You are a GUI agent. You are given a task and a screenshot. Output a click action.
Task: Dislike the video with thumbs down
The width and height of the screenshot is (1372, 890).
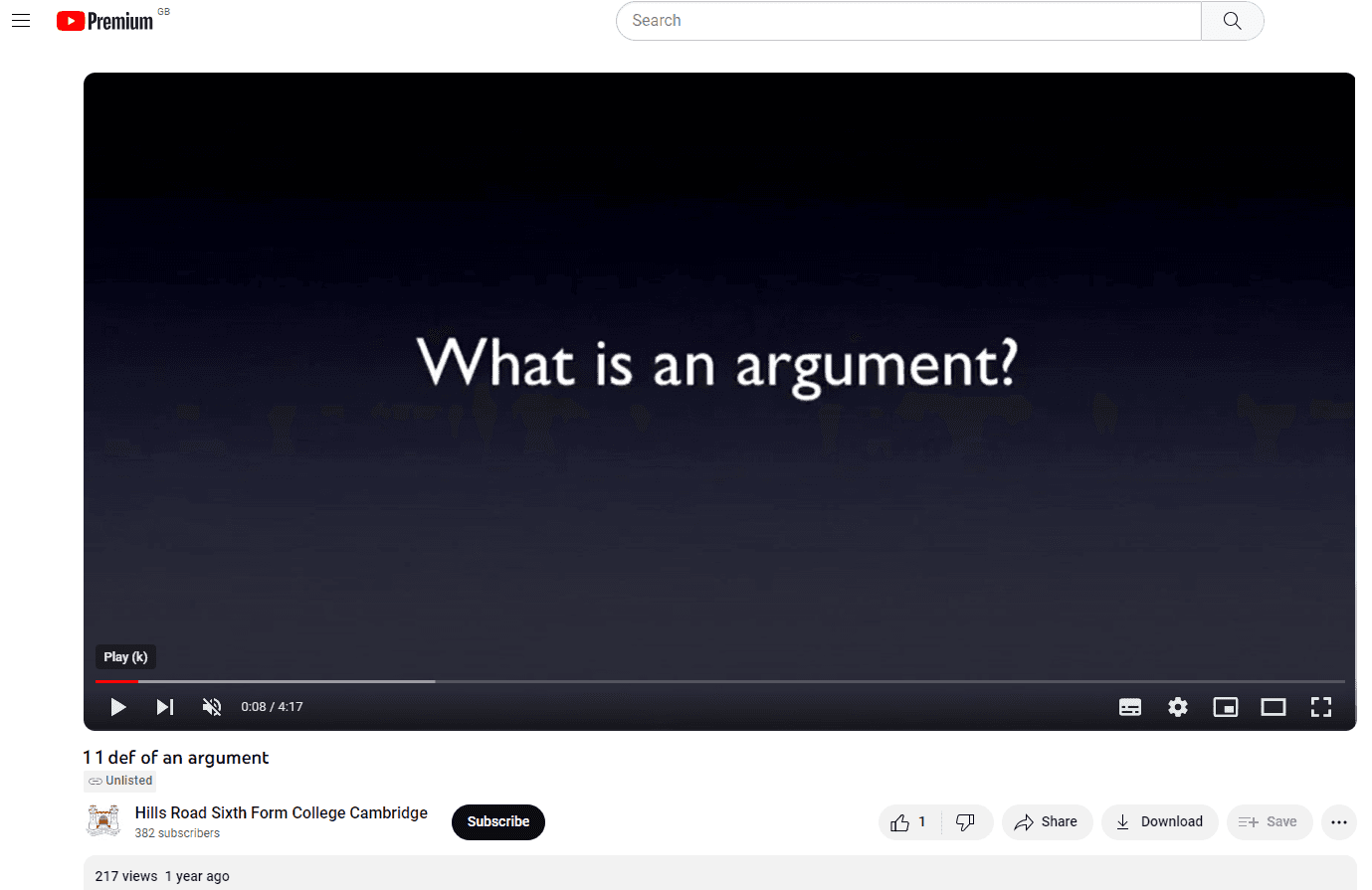[x=966, y=822]
